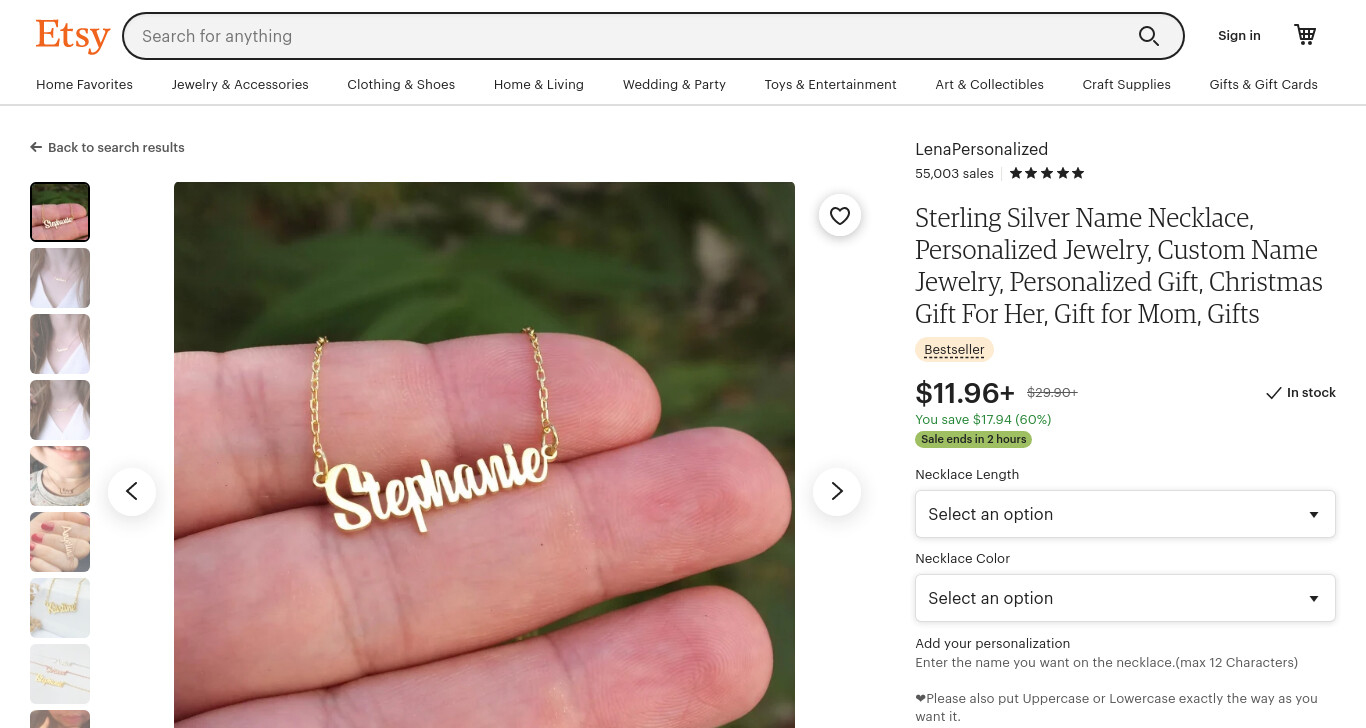Viewport: 1366px width, 728px height.
Task: Click the Sign in button
Action: [x=1239, y=35]
